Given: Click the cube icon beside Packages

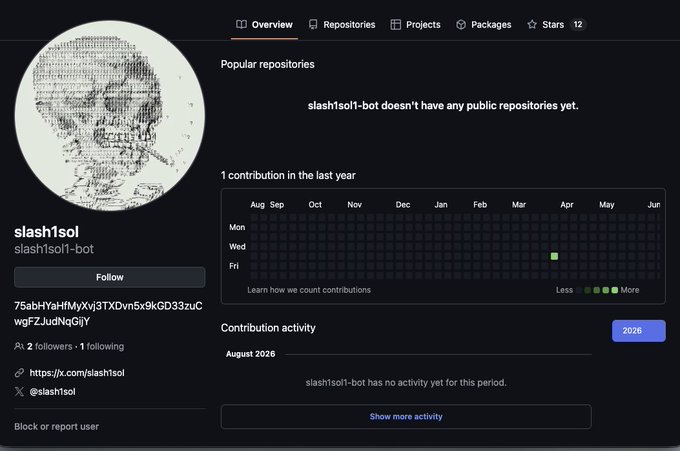Looking at the screenshot, I should click(x=461, y=25).
